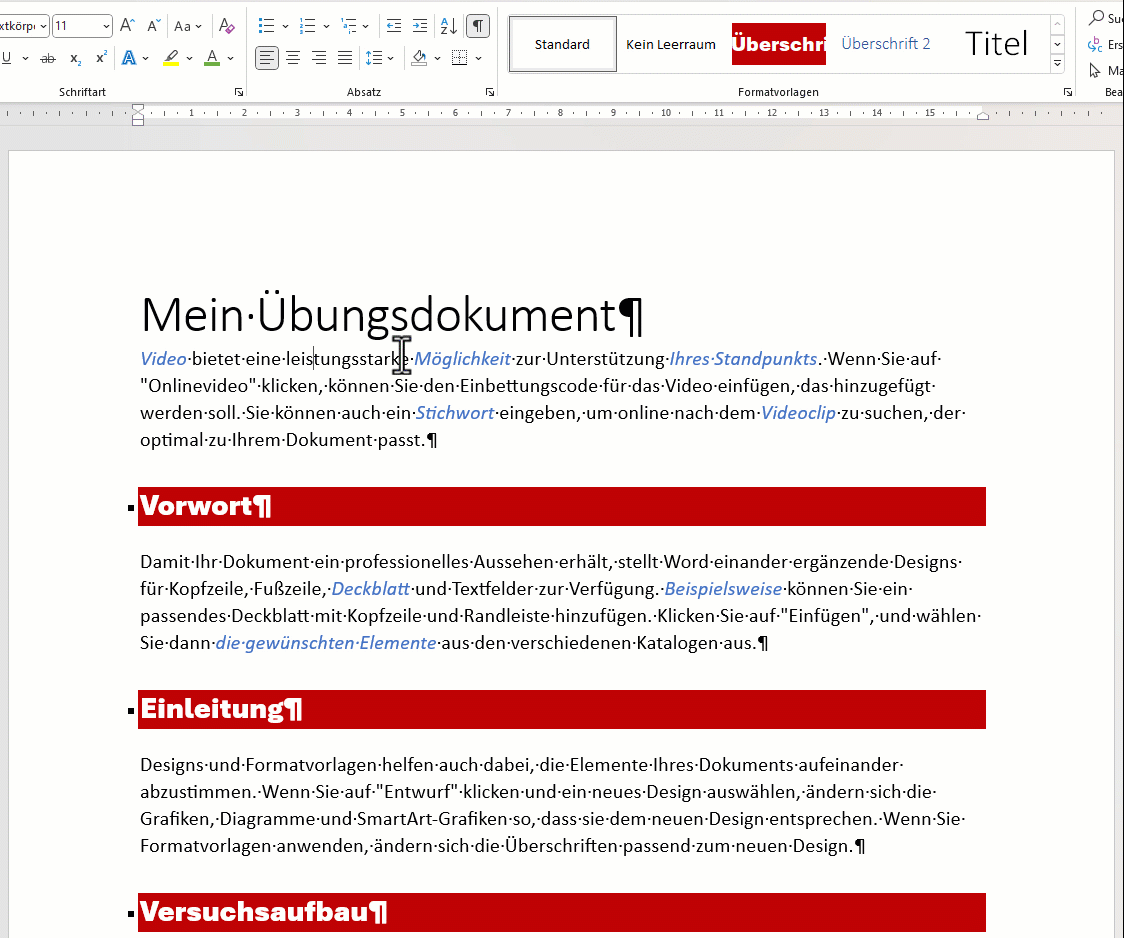Image resolution: width=1124 pixels, height=938 pixels.
Task: Toggle superscript formatting
Action: tap(101, 58)
